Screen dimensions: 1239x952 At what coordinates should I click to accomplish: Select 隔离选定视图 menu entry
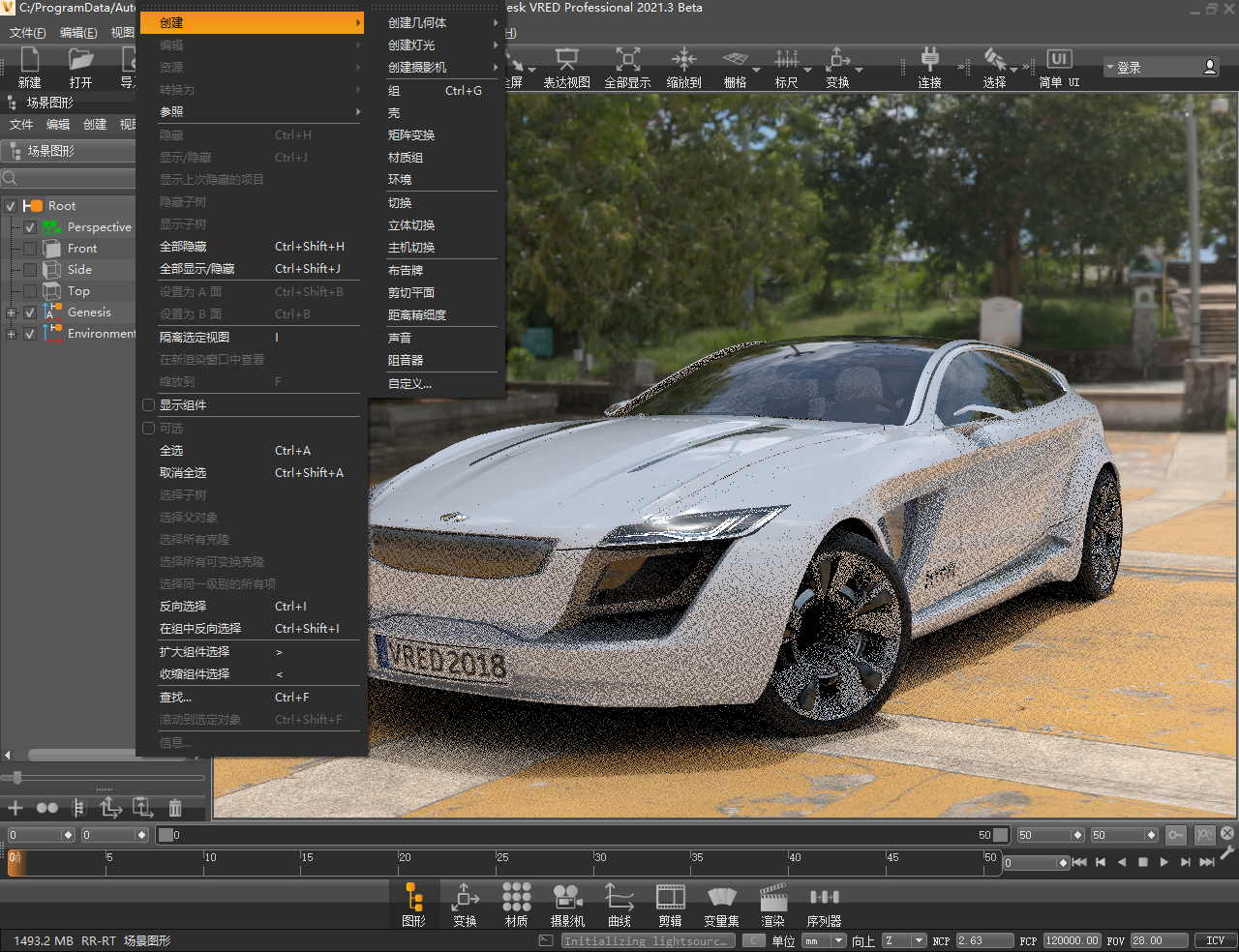[254, 337]
